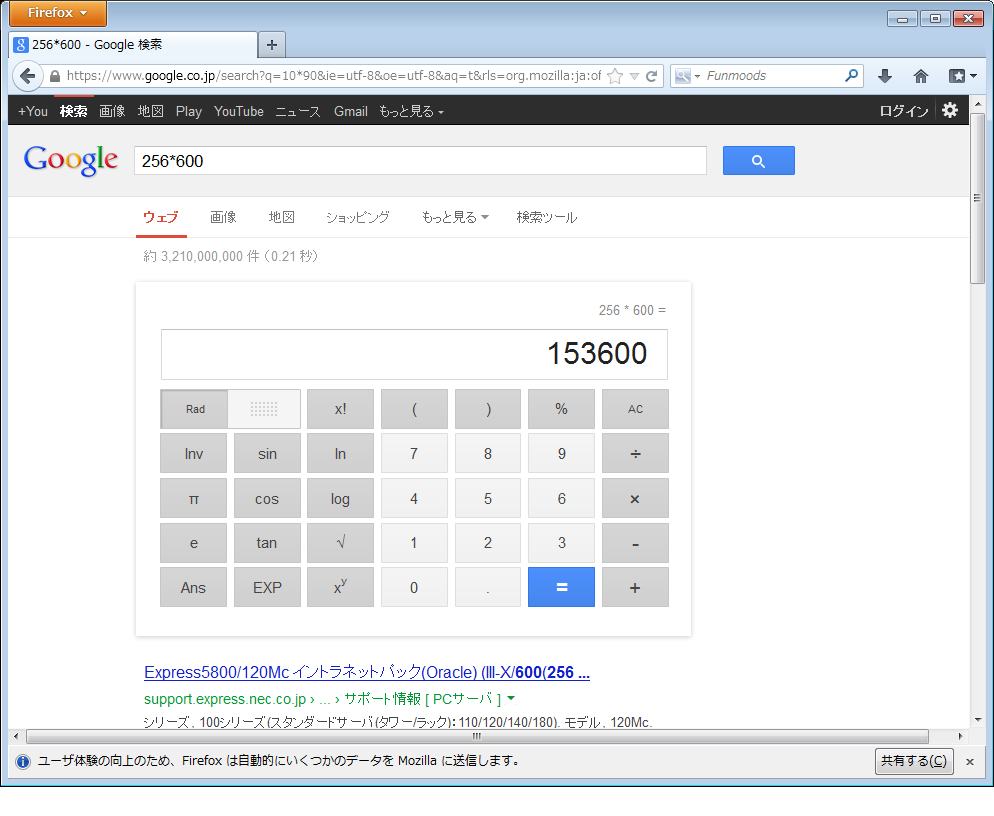Viewport: 994px width, 816px height.
Task: Click the Google logo
Action: coord(70,160)
